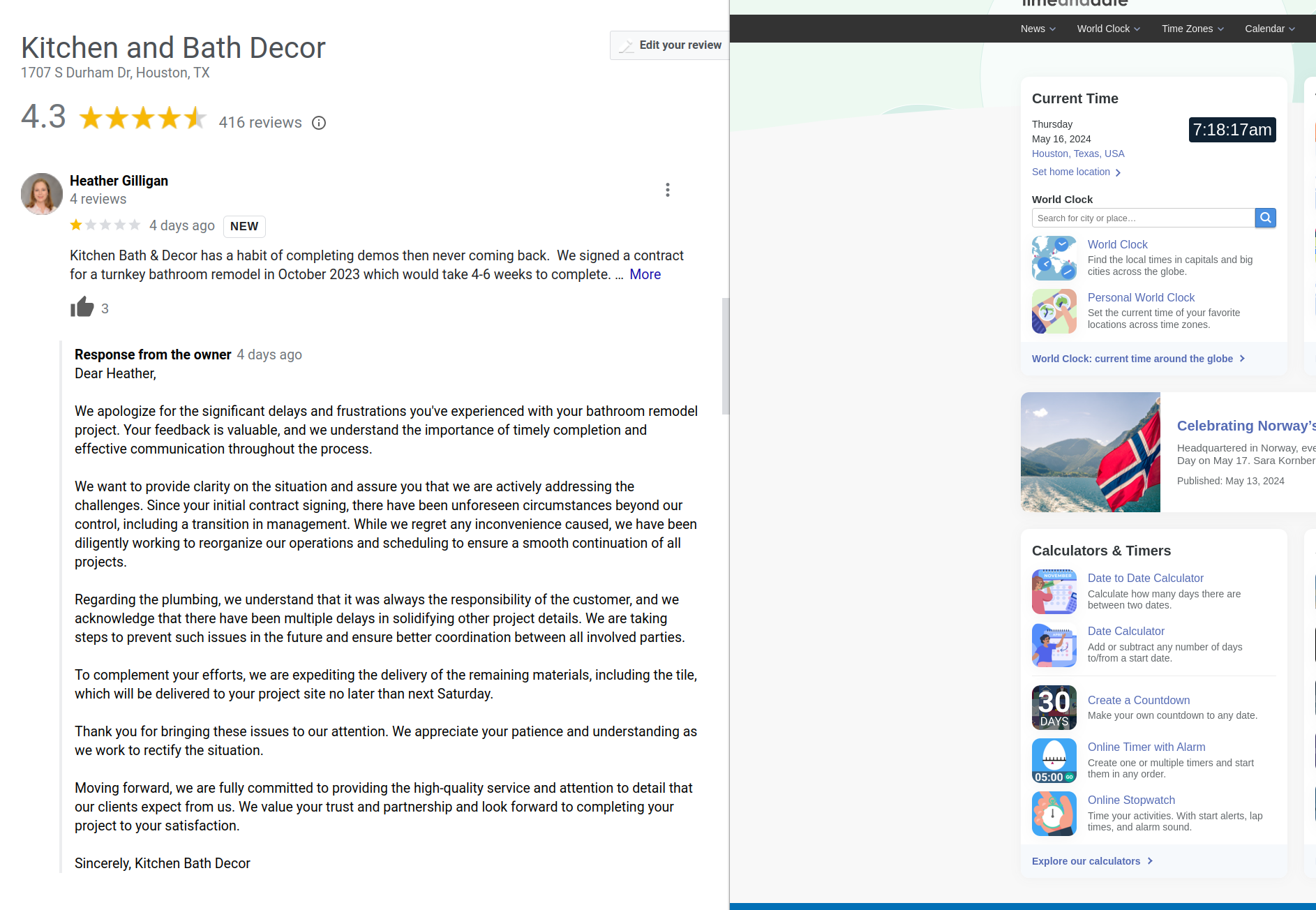Click the Published: May 13, 2024 text

[x=1230, y=481]
